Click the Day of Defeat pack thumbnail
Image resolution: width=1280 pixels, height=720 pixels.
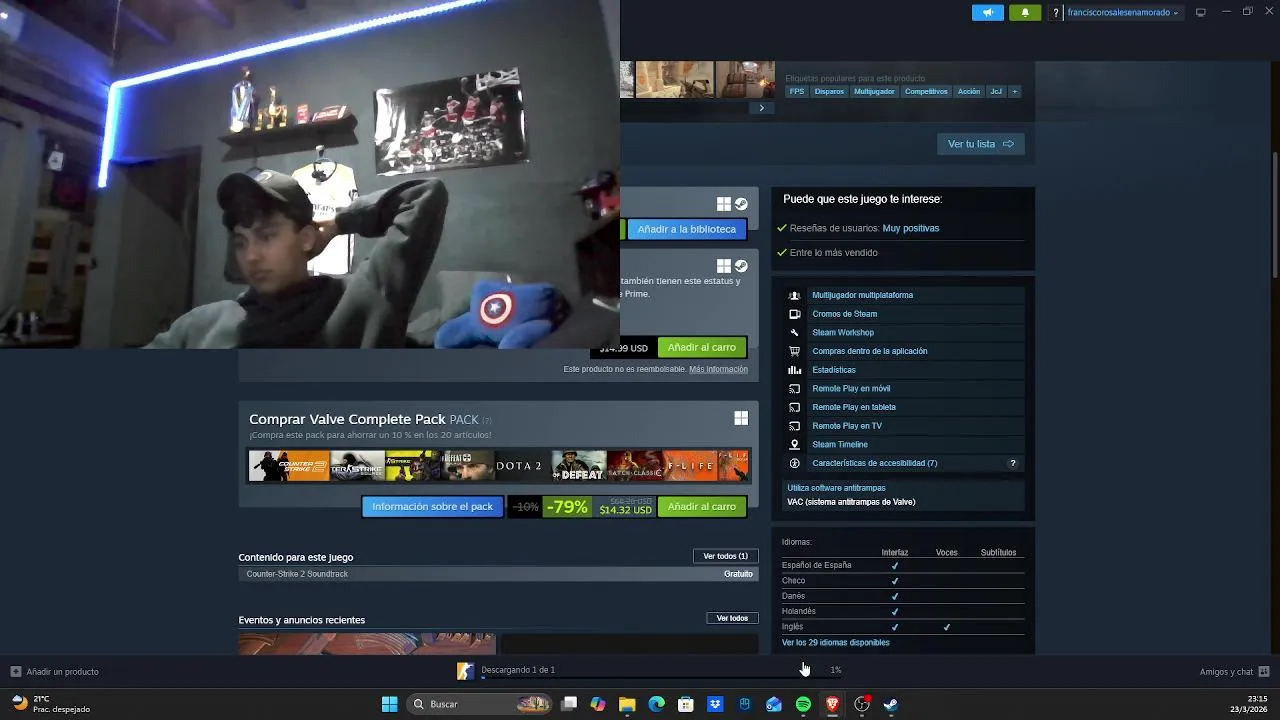[x=579, y=466]
